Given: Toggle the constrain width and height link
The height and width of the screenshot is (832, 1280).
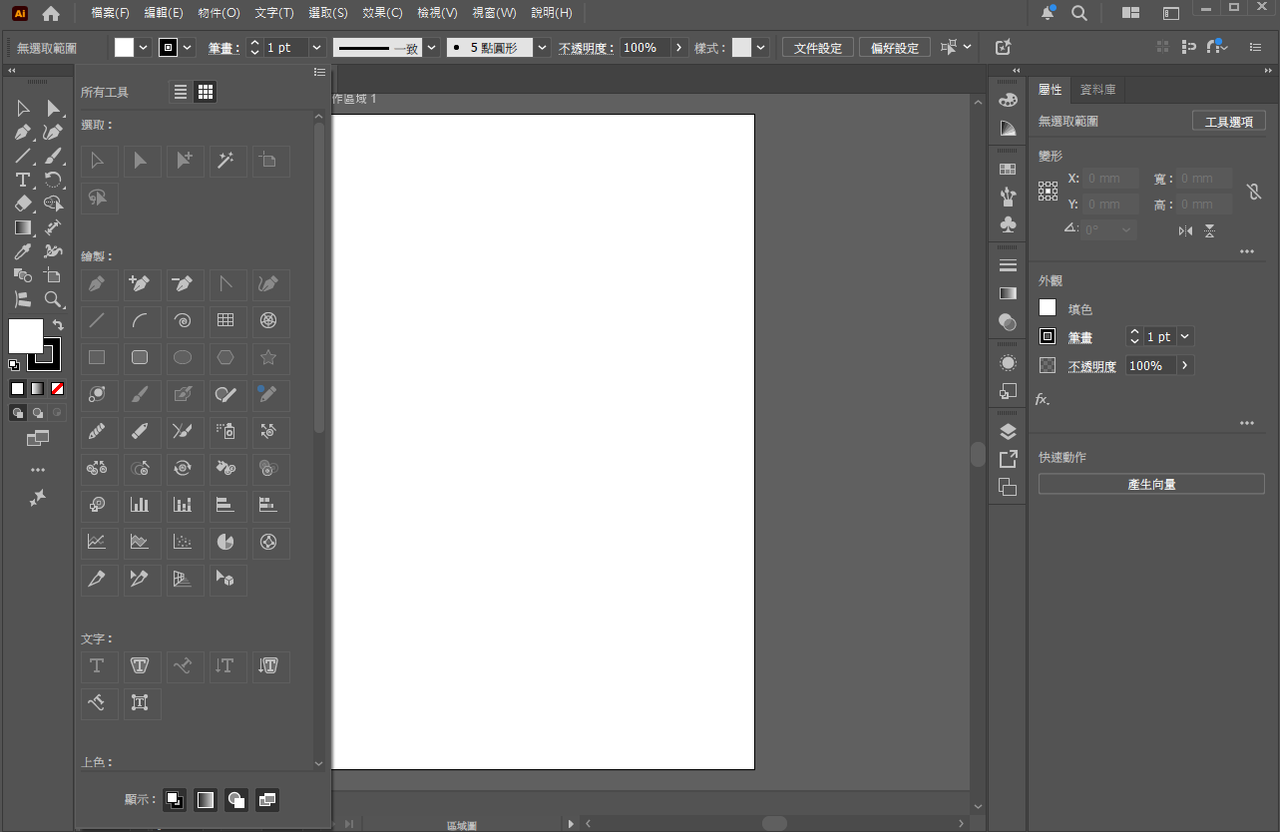Looking at the screenshot, I should [1253, 191].
